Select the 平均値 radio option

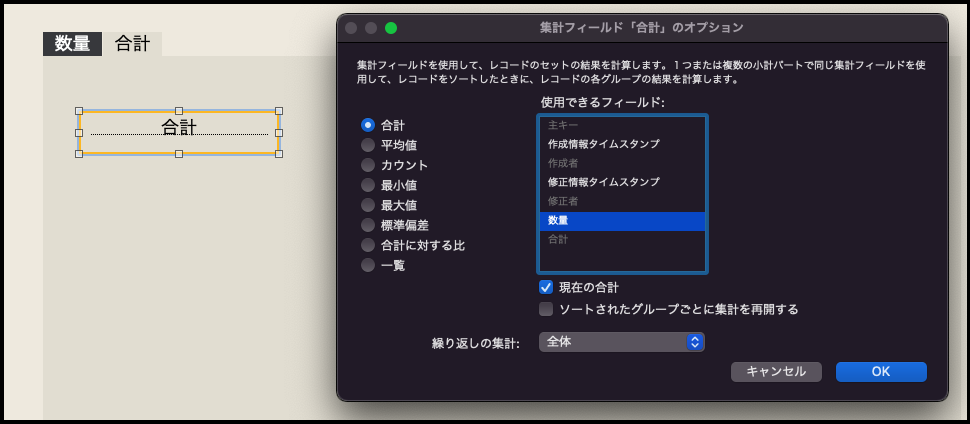click(x=368, y=145)
